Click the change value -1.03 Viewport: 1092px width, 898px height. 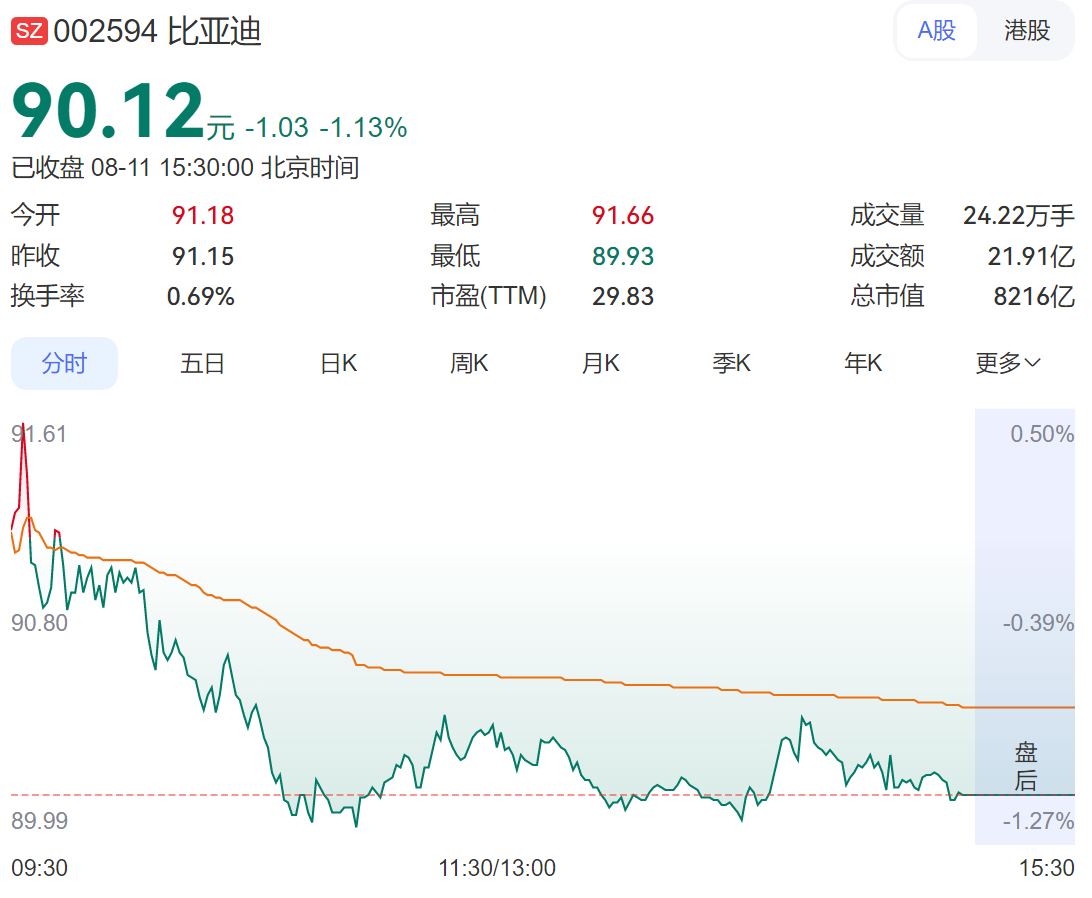tap(276, 127)
